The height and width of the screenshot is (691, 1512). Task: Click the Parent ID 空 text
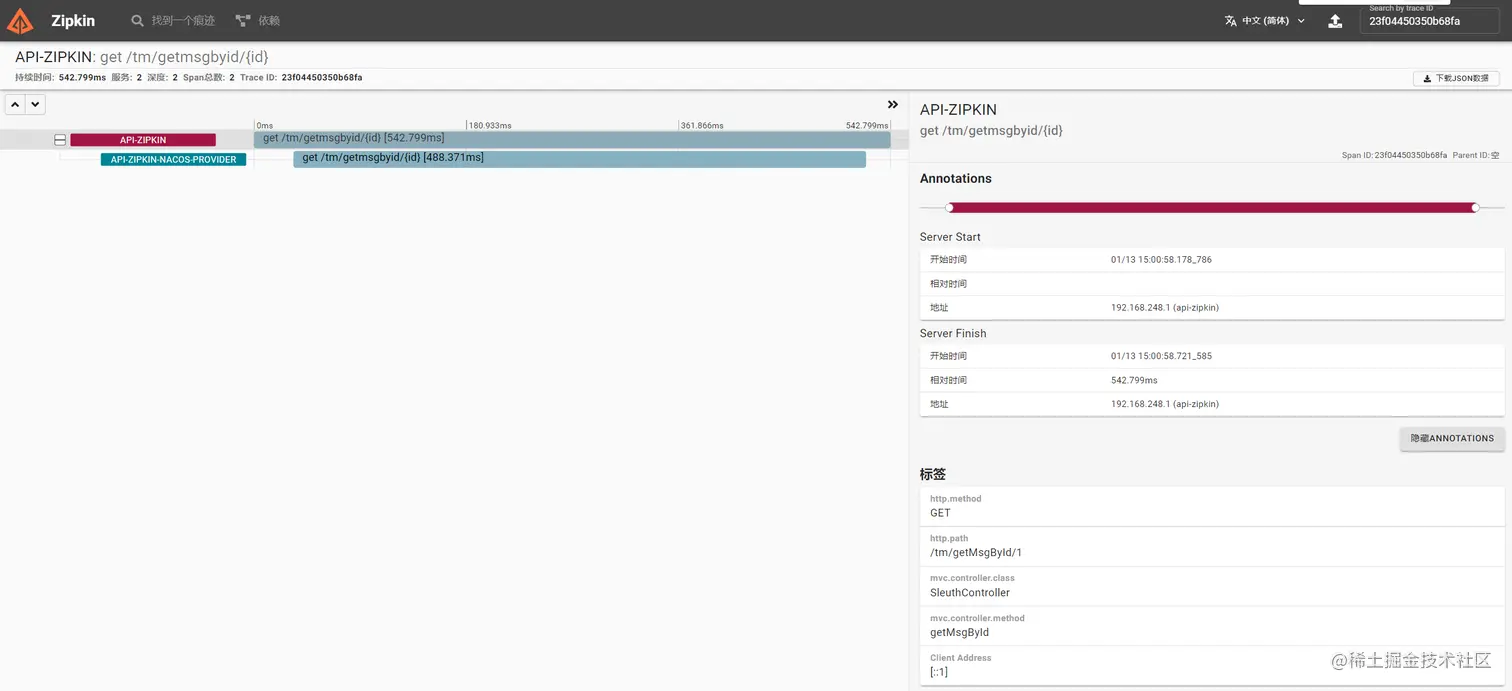coord(1476,155)
